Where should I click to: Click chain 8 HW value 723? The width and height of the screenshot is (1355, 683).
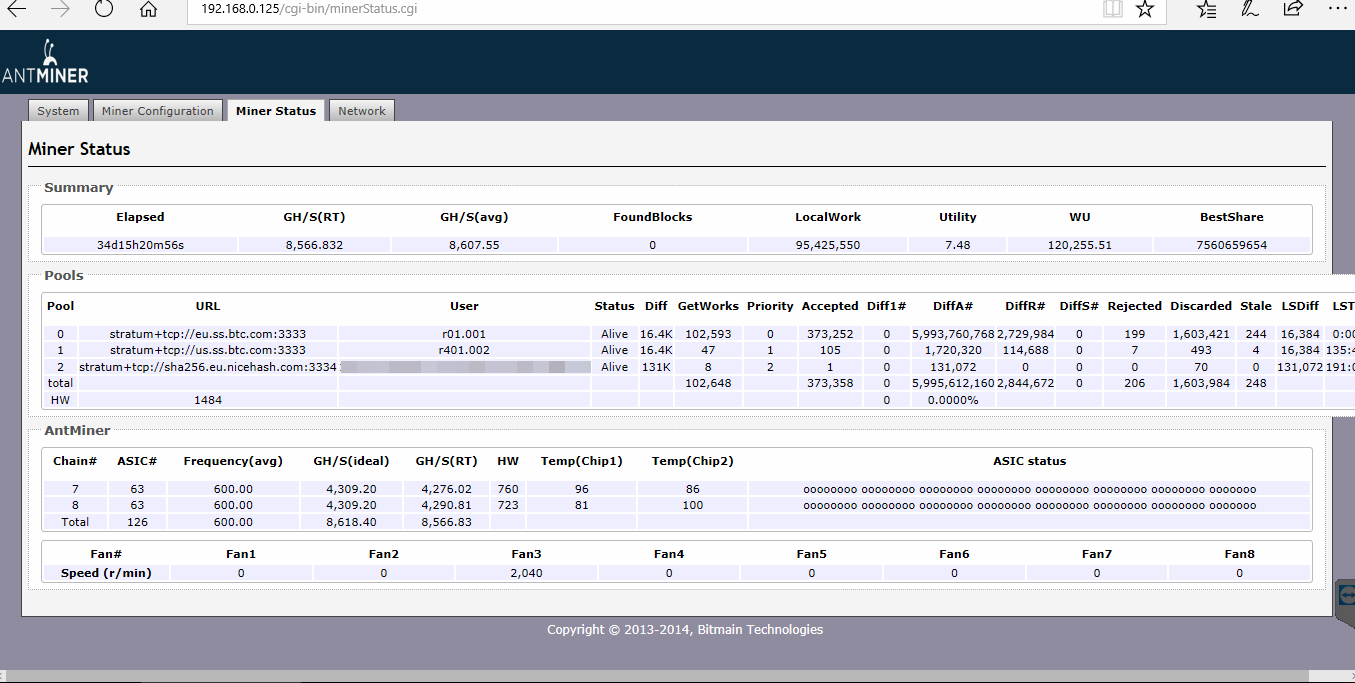508,505
